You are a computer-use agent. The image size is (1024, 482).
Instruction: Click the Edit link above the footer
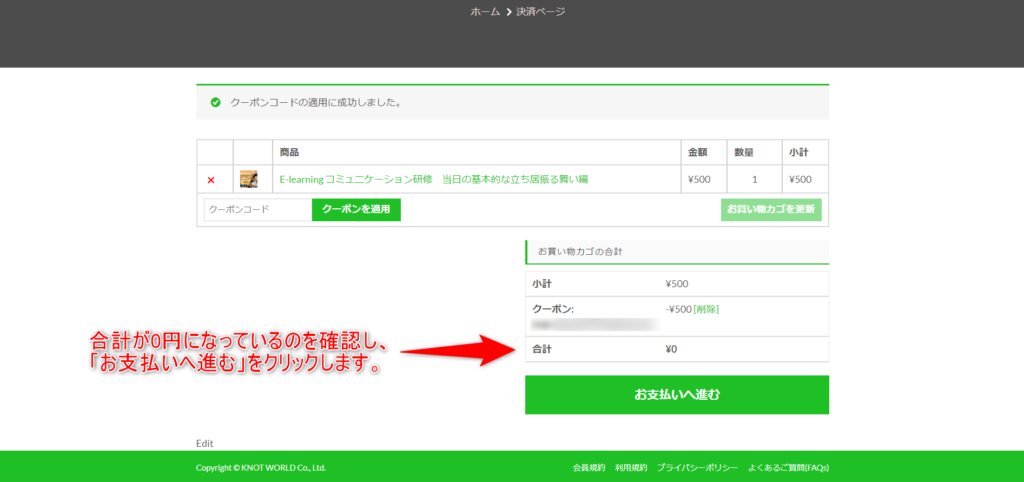coord(205,443)
